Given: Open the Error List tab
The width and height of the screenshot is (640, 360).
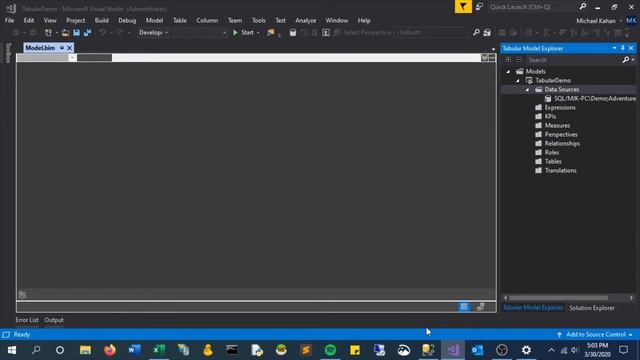Looking at the screenshot, I should point(27,320).
